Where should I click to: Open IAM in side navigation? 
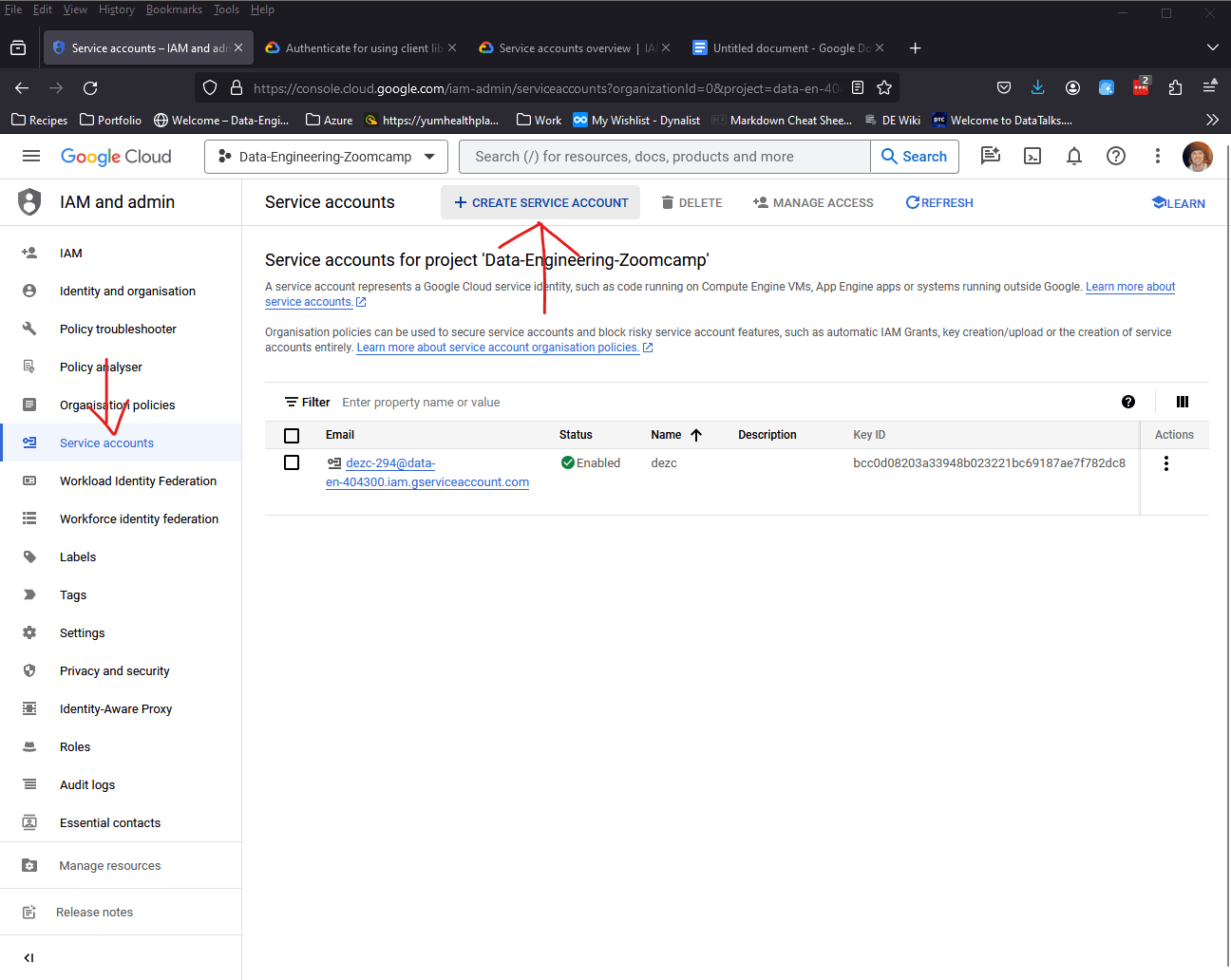tap(121, 254)
